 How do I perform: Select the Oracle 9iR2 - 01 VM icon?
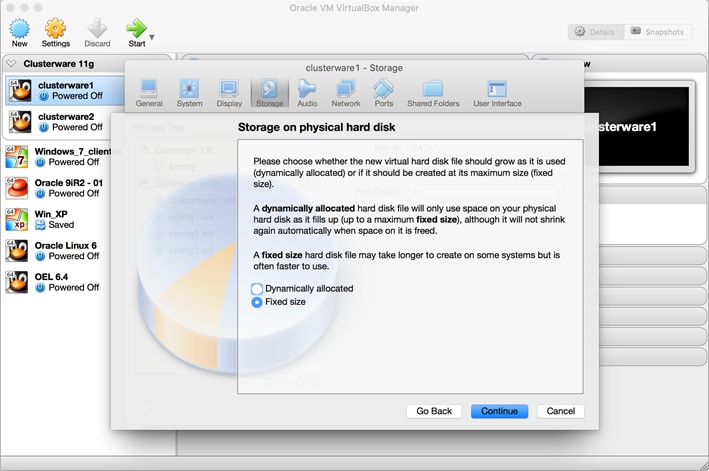point(17,188)
